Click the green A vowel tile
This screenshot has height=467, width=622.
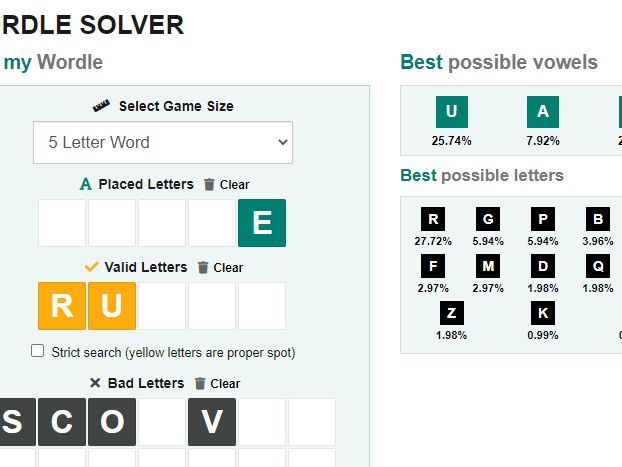[x=543, y=112]
